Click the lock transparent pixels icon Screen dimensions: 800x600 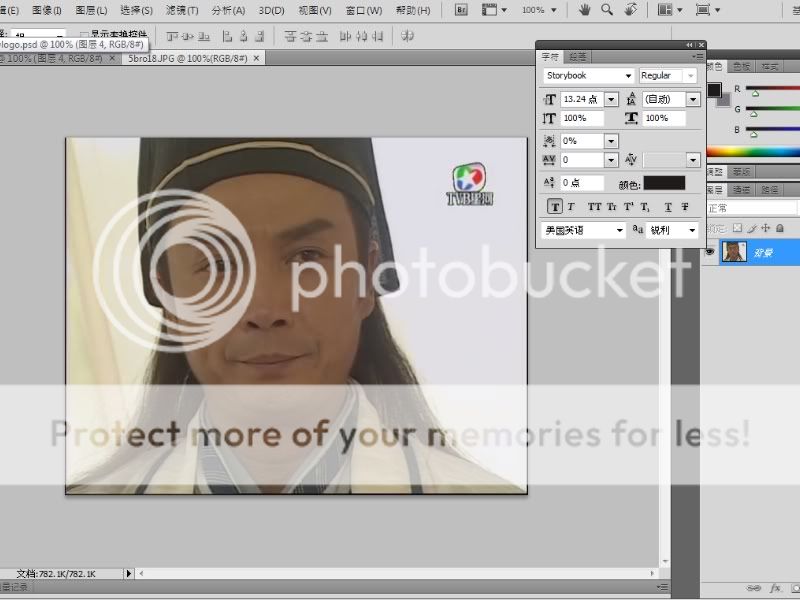pyautogui.click(x=737, y=228)
